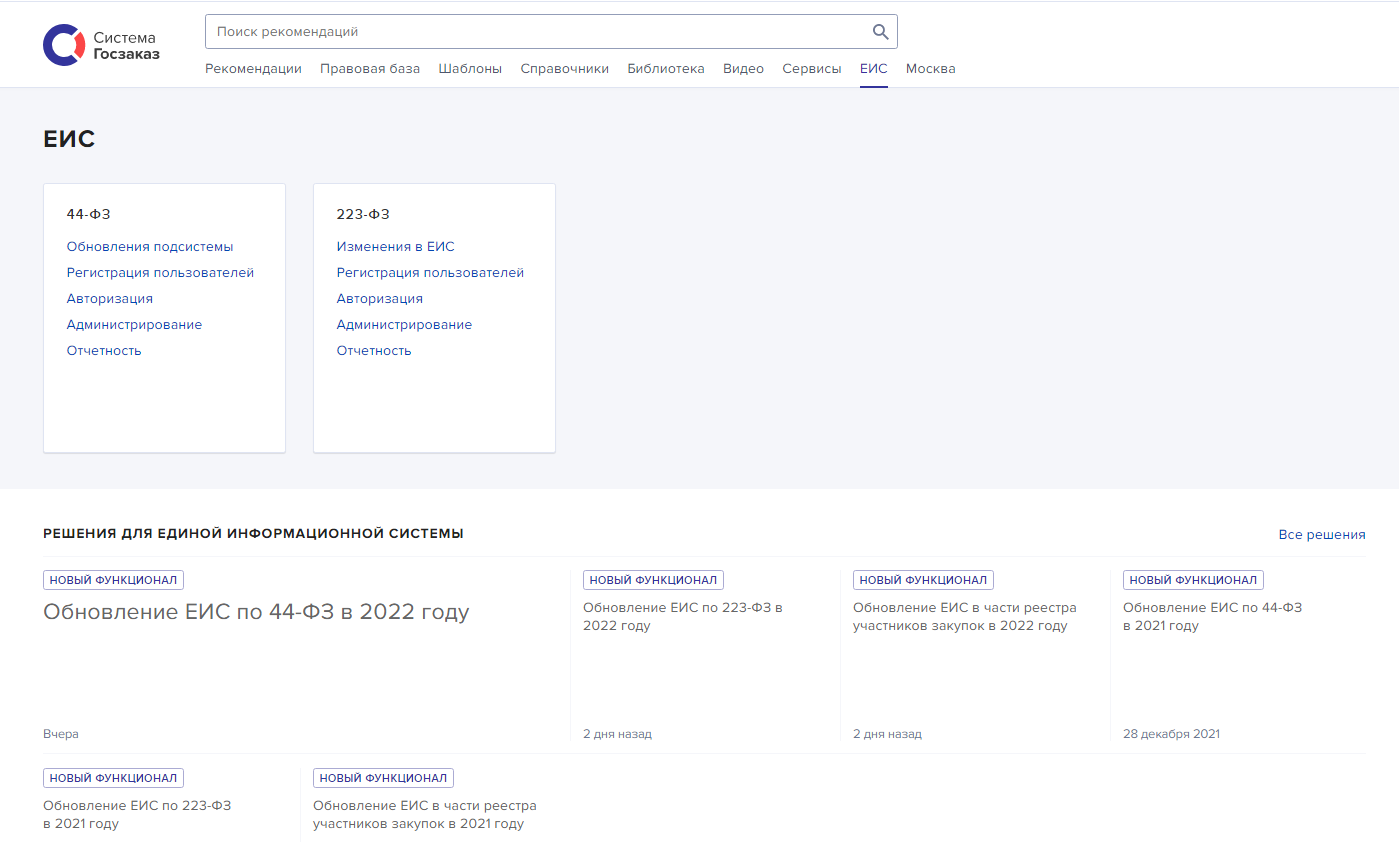Open Отчетность under 44-ФЗ
Screen dimensions: 1399x842
click(x=104, y=351)
